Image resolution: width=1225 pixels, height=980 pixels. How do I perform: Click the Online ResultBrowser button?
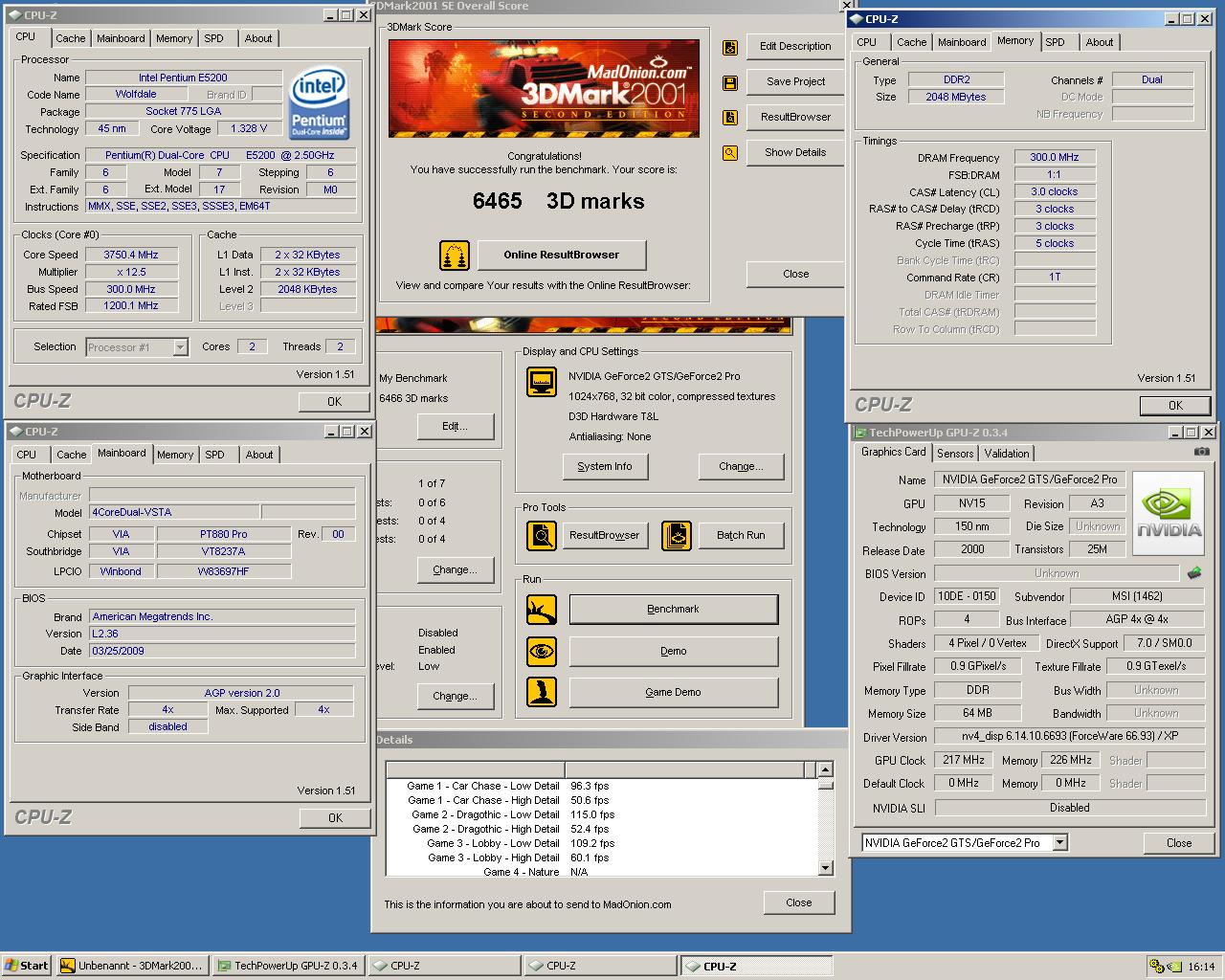tap(561, 255)
